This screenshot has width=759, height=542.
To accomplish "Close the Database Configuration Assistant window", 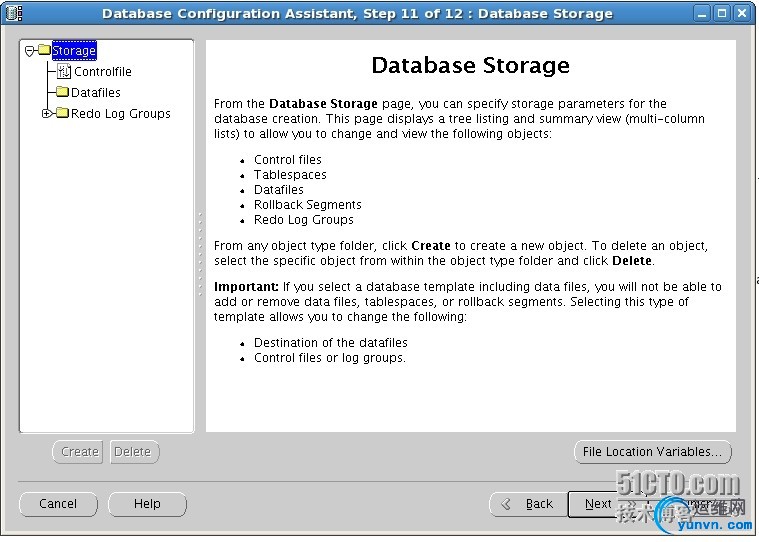I will (742, 14).
